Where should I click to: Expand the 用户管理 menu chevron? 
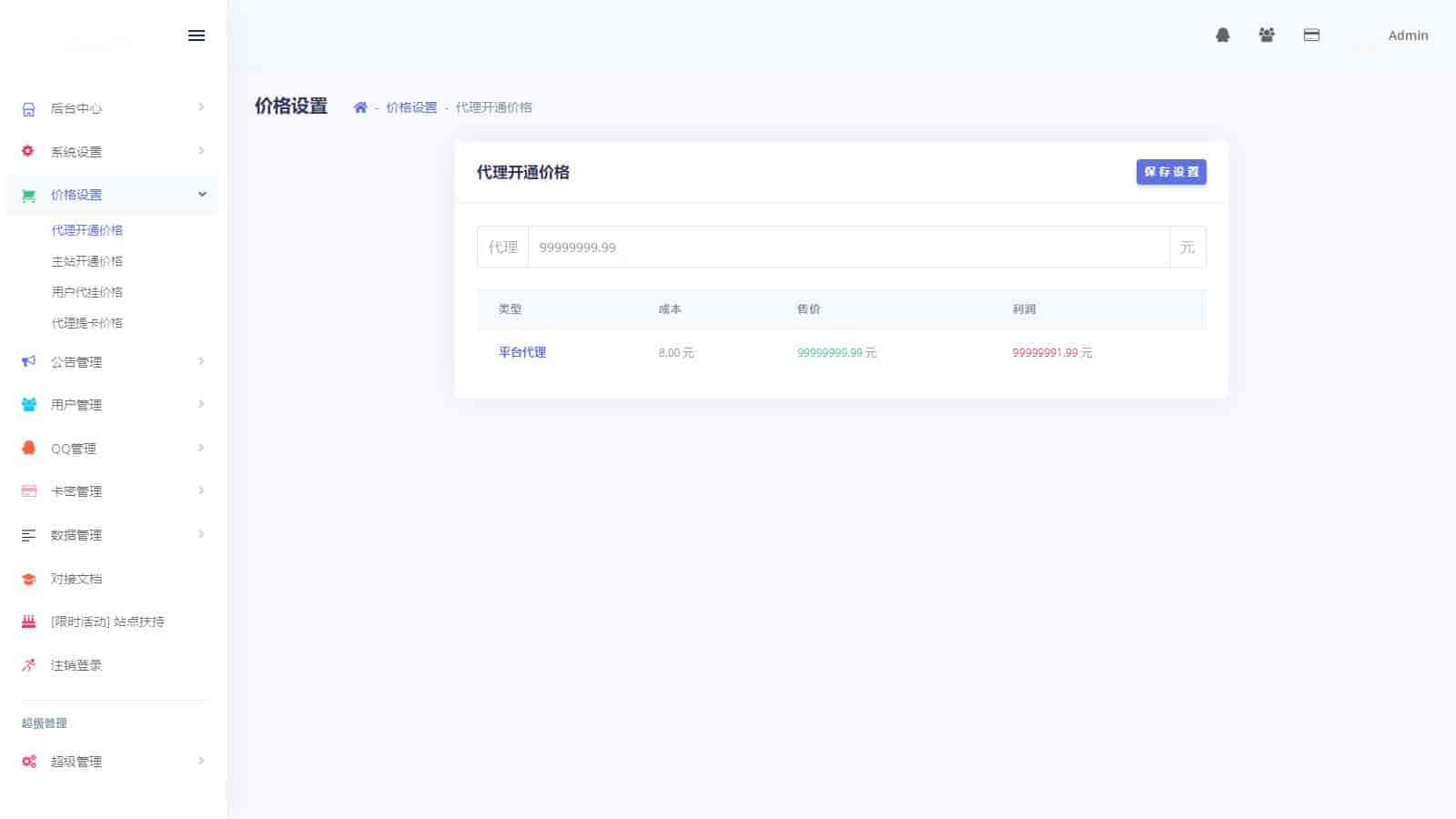click(x=201, y=404)
